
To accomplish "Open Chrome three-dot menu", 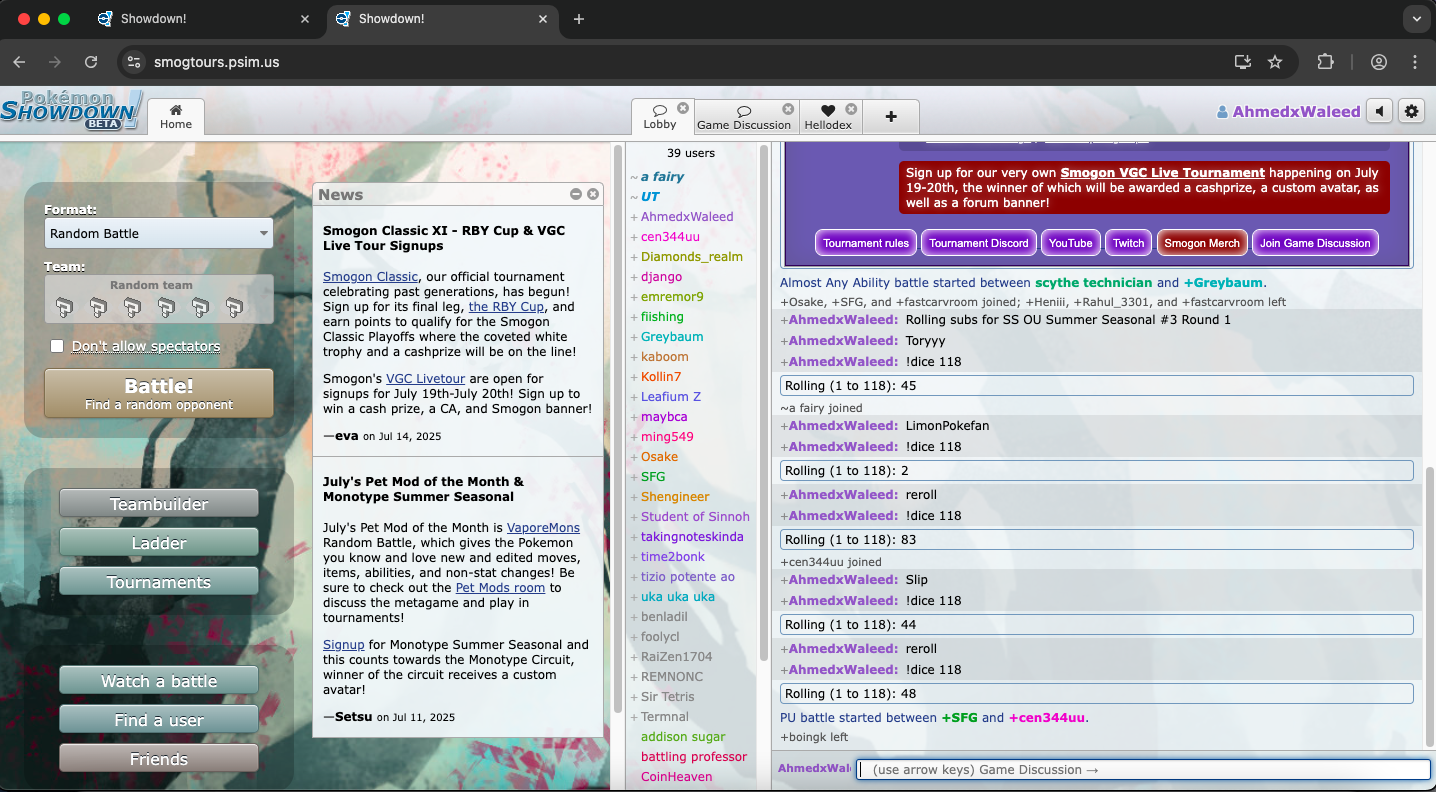I will click(x=1415, y=62).
